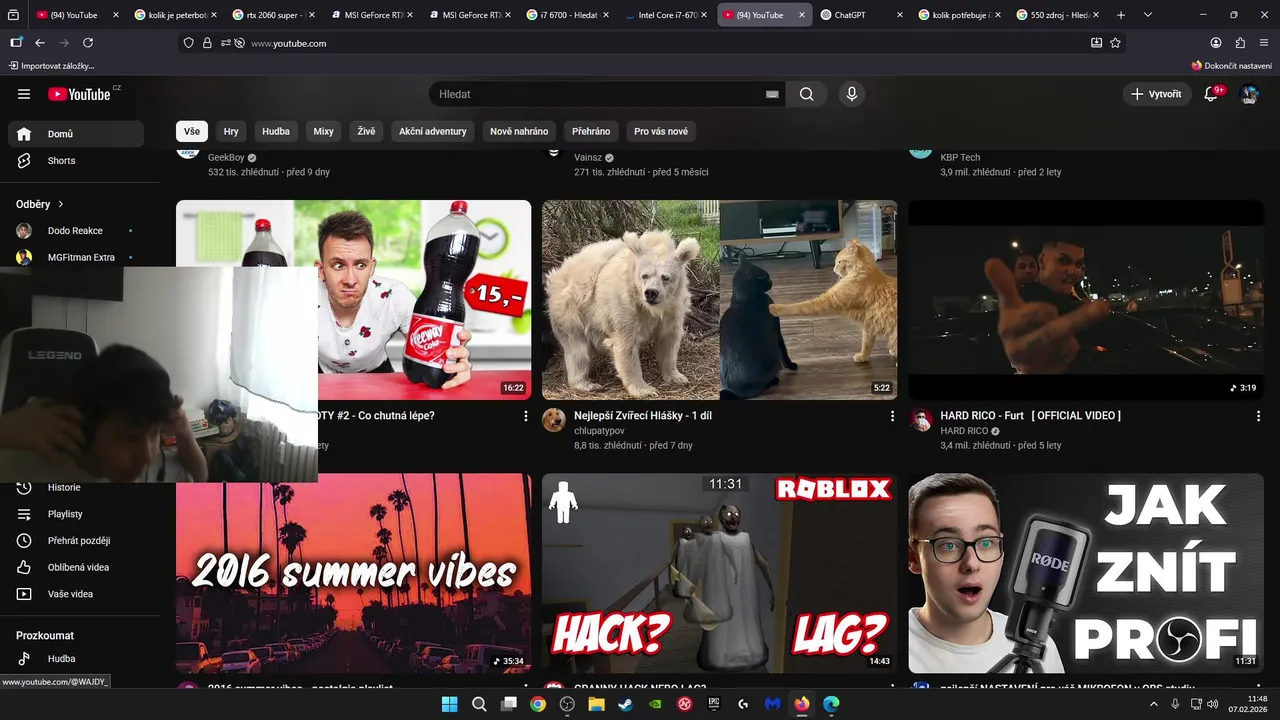Switch to Intel Core i7-670 tab
Image resolution: width=1280 pixels, height=720 pixels.
point(664,15)
